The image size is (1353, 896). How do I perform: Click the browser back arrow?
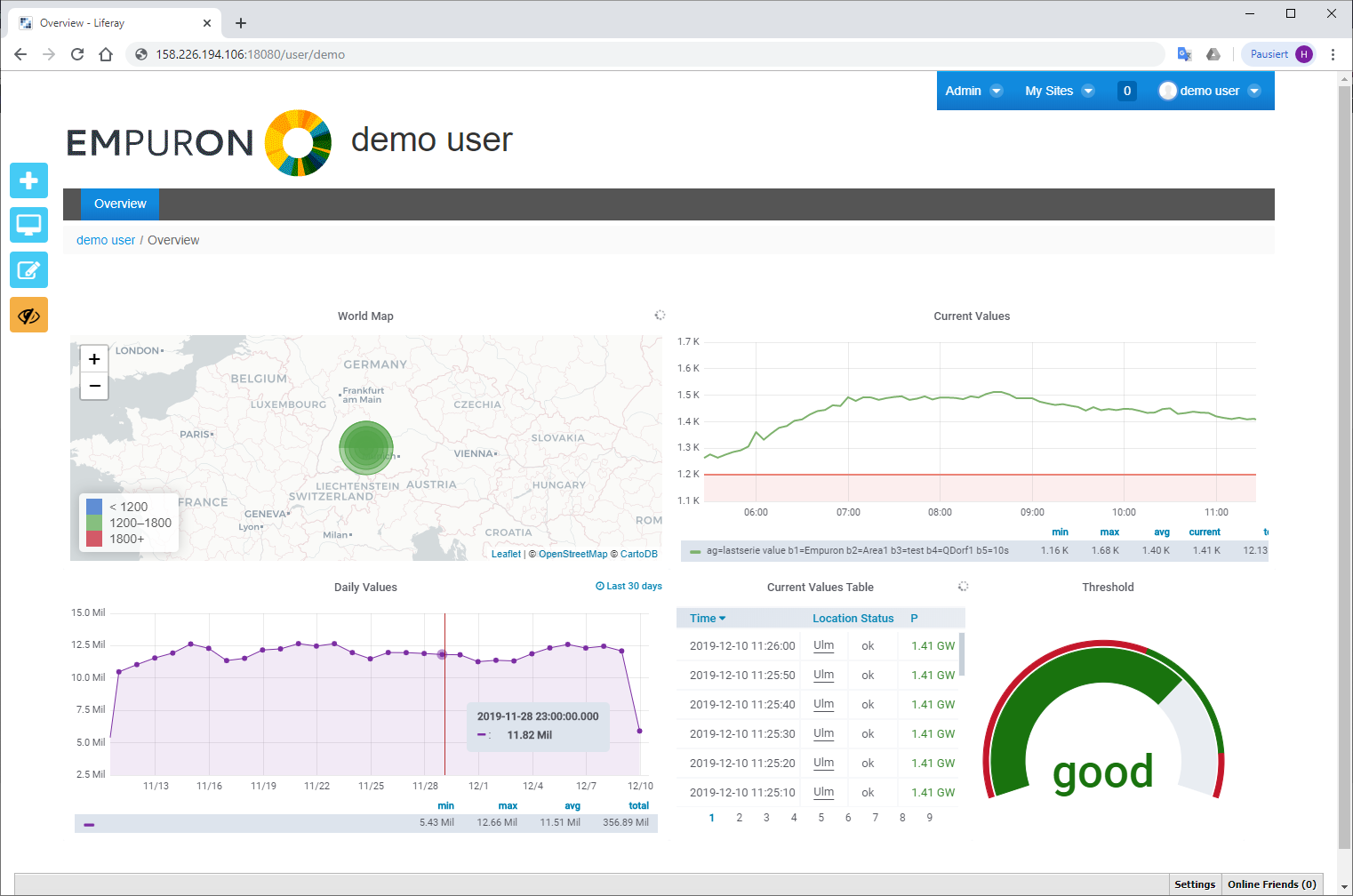[x=20, y=54]
